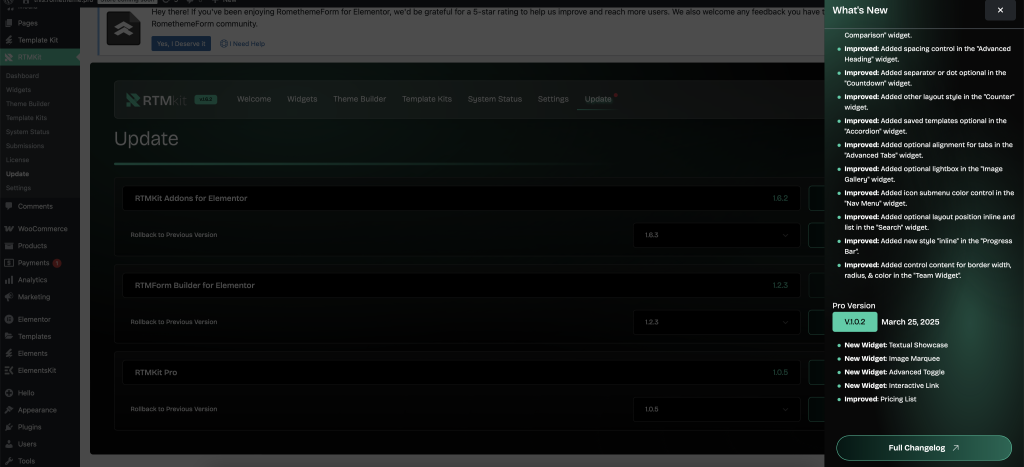Image resolution: width=1024 pixels, height=467 pixels.
Task: Open Elements in the WordPress sidebar
Action: click(x=33, y=353)
